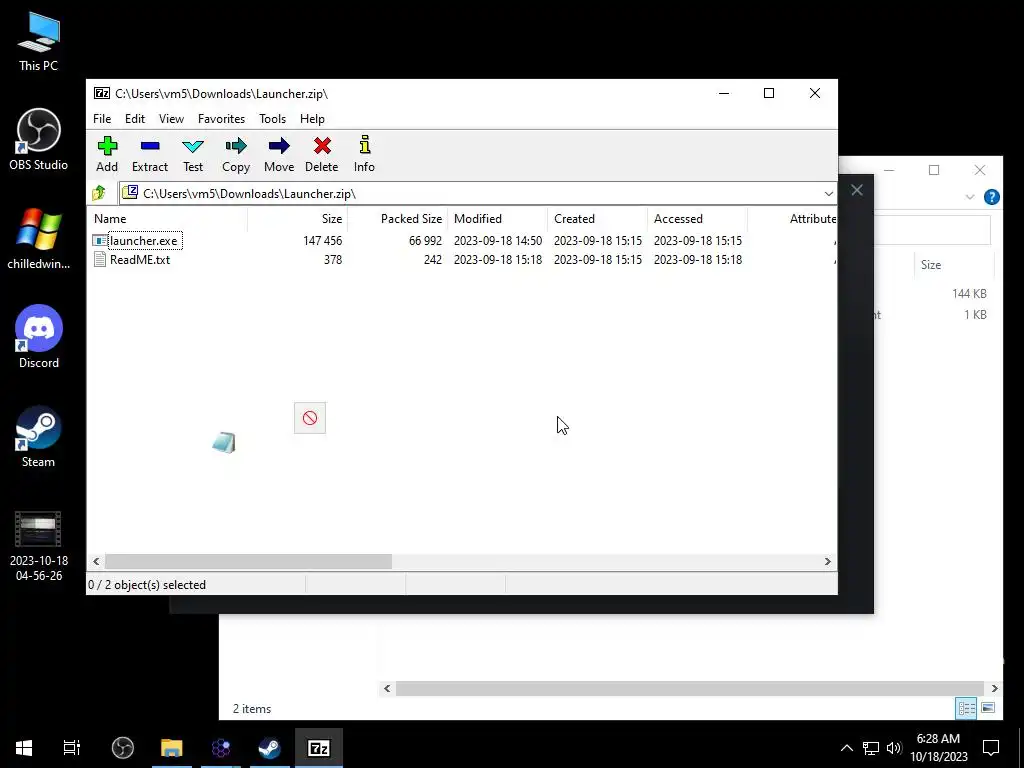Switch Explorer to details view icon
Image resolution: width=1024 pixels, height=768 pixels.
point(966,708)
